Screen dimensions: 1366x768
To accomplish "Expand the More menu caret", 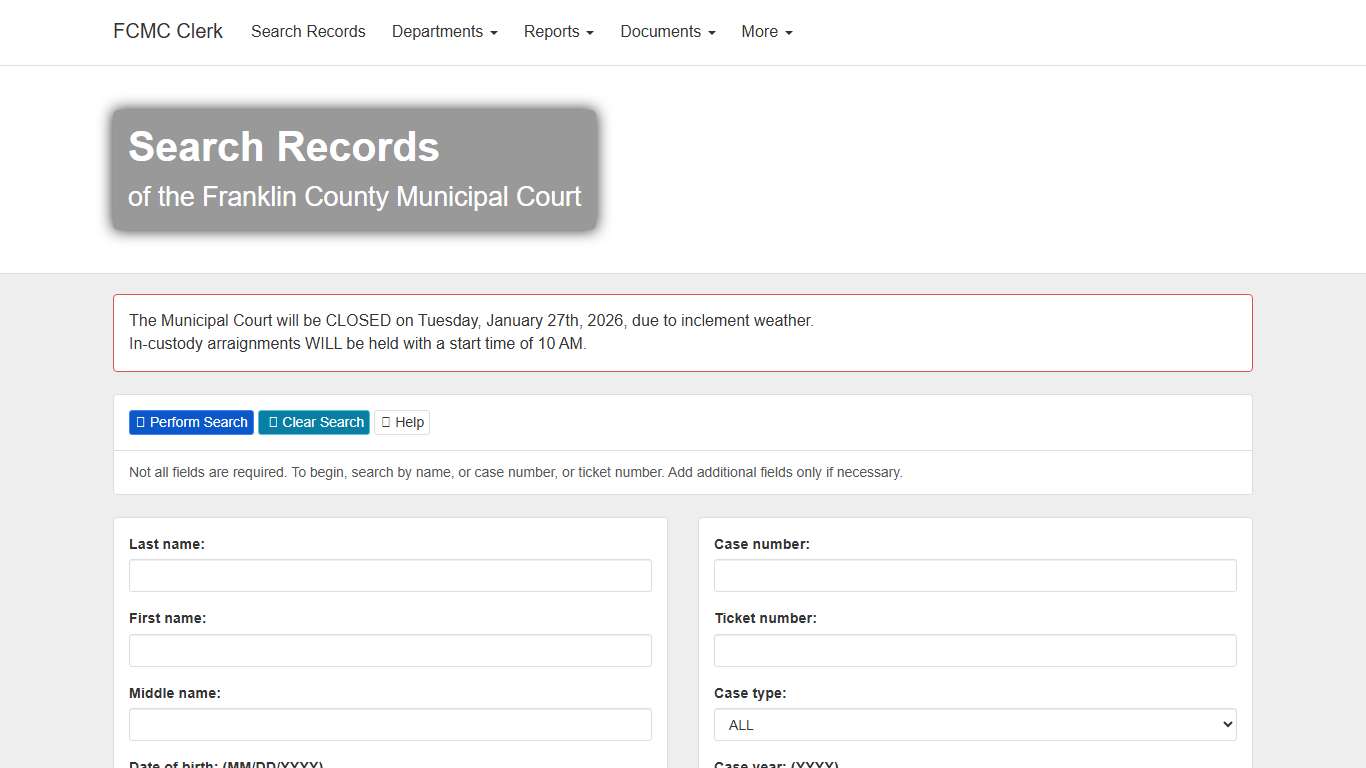I will pyautogui.click(x=789, y=32).
